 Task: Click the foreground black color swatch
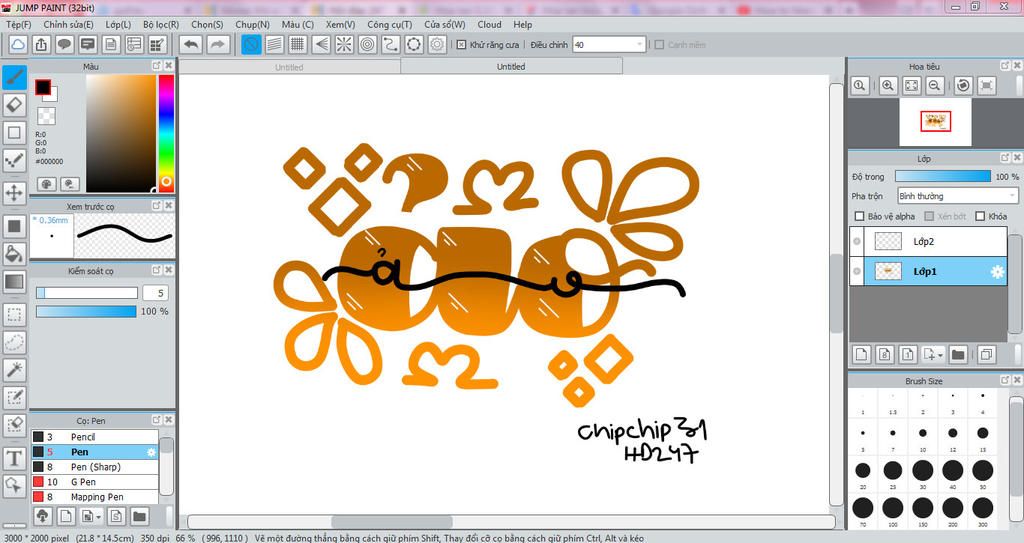point(43,87)
